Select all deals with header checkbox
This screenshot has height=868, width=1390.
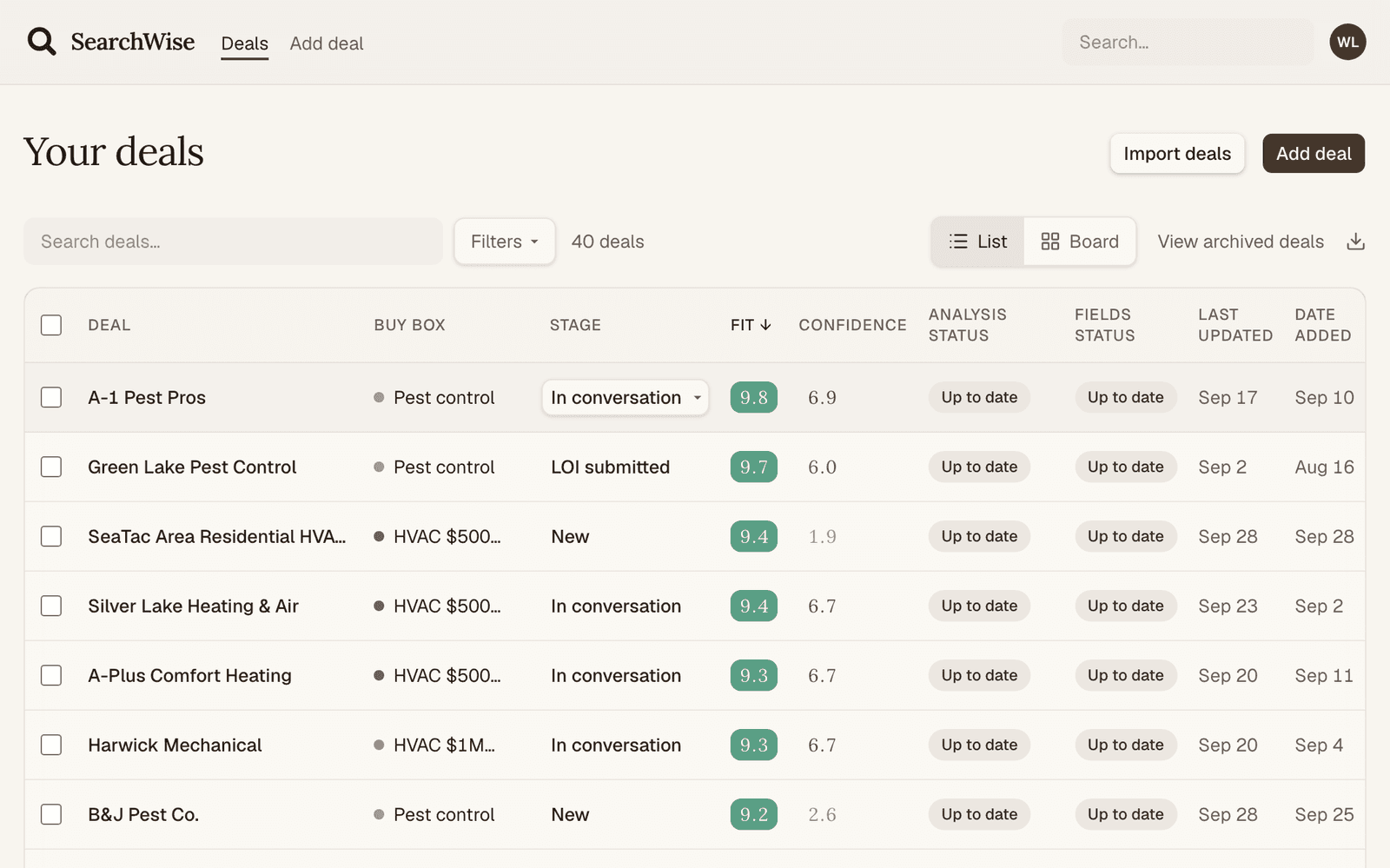click(x=51, y=325)
